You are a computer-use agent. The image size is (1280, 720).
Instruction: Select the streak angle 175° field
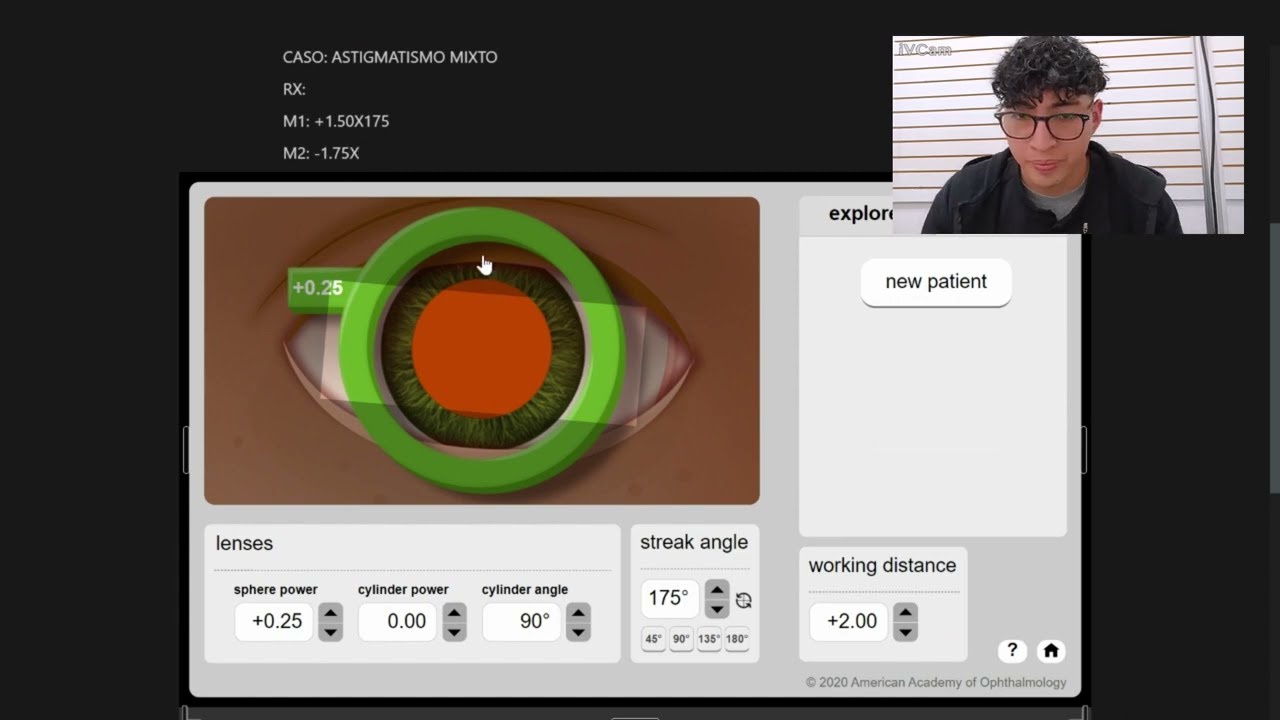tap(670, 598)
